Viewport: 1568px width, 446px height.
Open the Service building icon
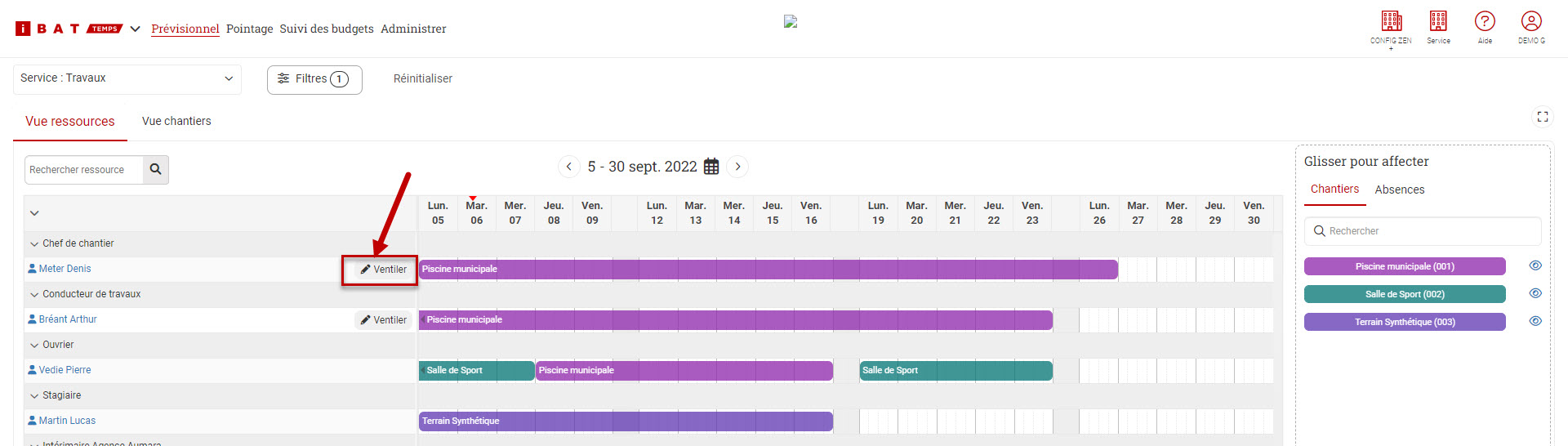[1438, 20]
